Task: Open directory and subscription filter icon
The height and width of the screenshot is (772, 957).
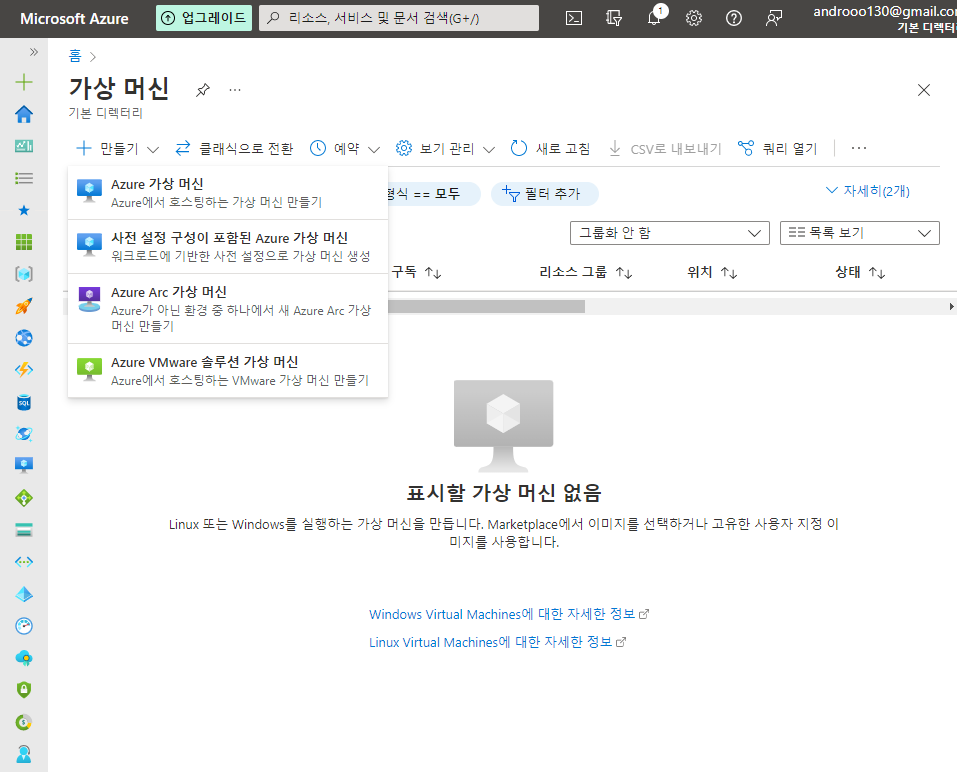Action: tap(614, 18)
